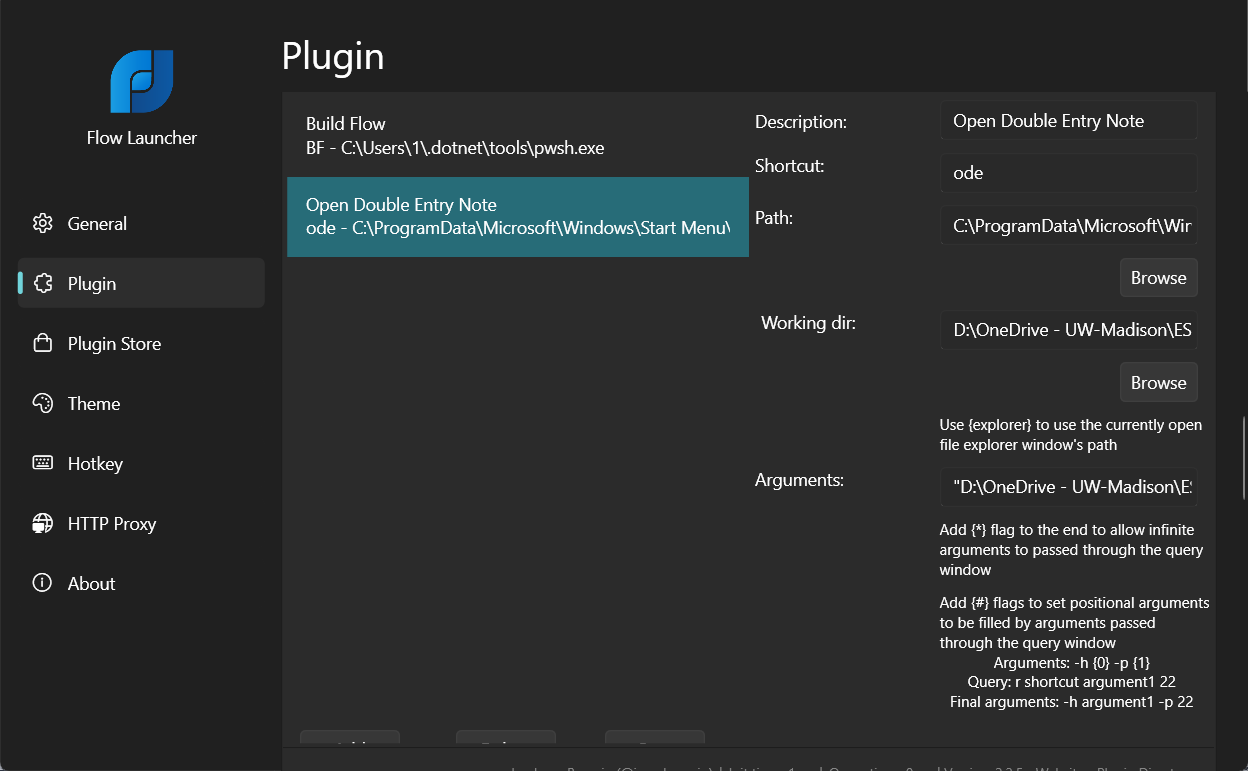Click the Path: label
The height and width of the screenshot is (771, 1248).
(x=774, y=218)
